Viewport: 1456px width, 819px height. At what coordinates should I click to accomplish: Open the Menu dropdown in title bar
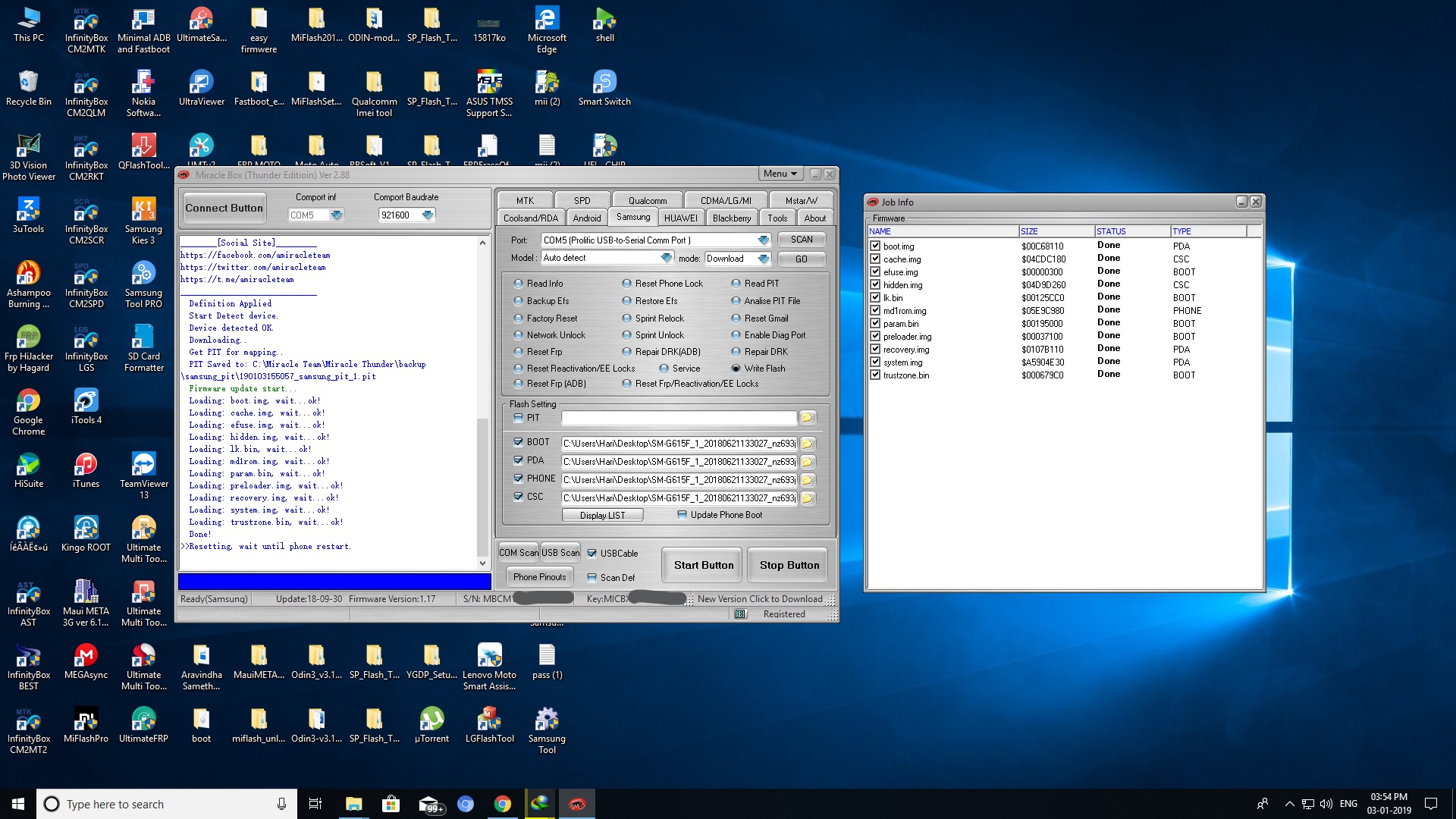[x=780, y=174]
